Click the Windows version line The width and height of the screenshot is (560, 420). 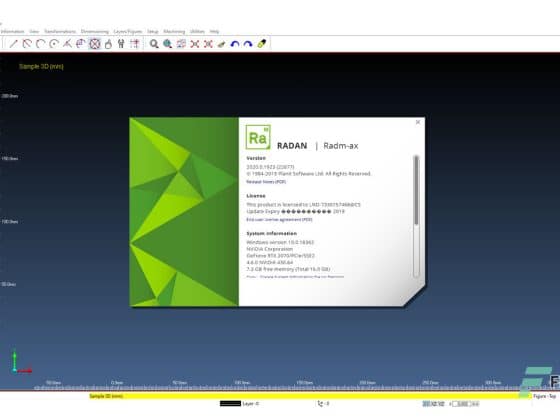[280, 242]
